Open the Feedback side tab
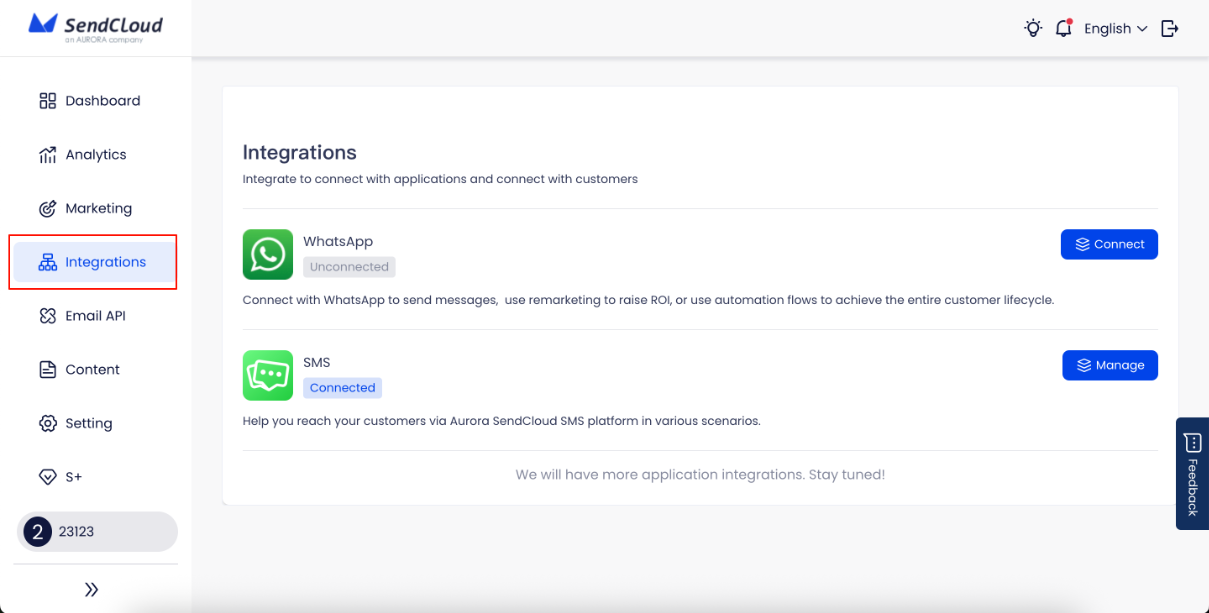This screenshot has height=613, width=1209. point(1192,473)
